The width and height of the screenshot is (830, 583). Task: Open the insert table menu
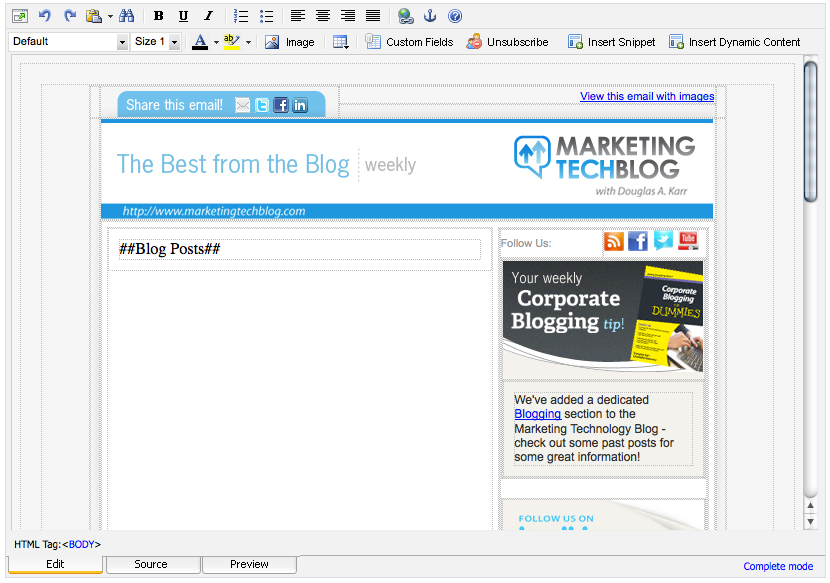pyautogui.click(x=341, y=42)
